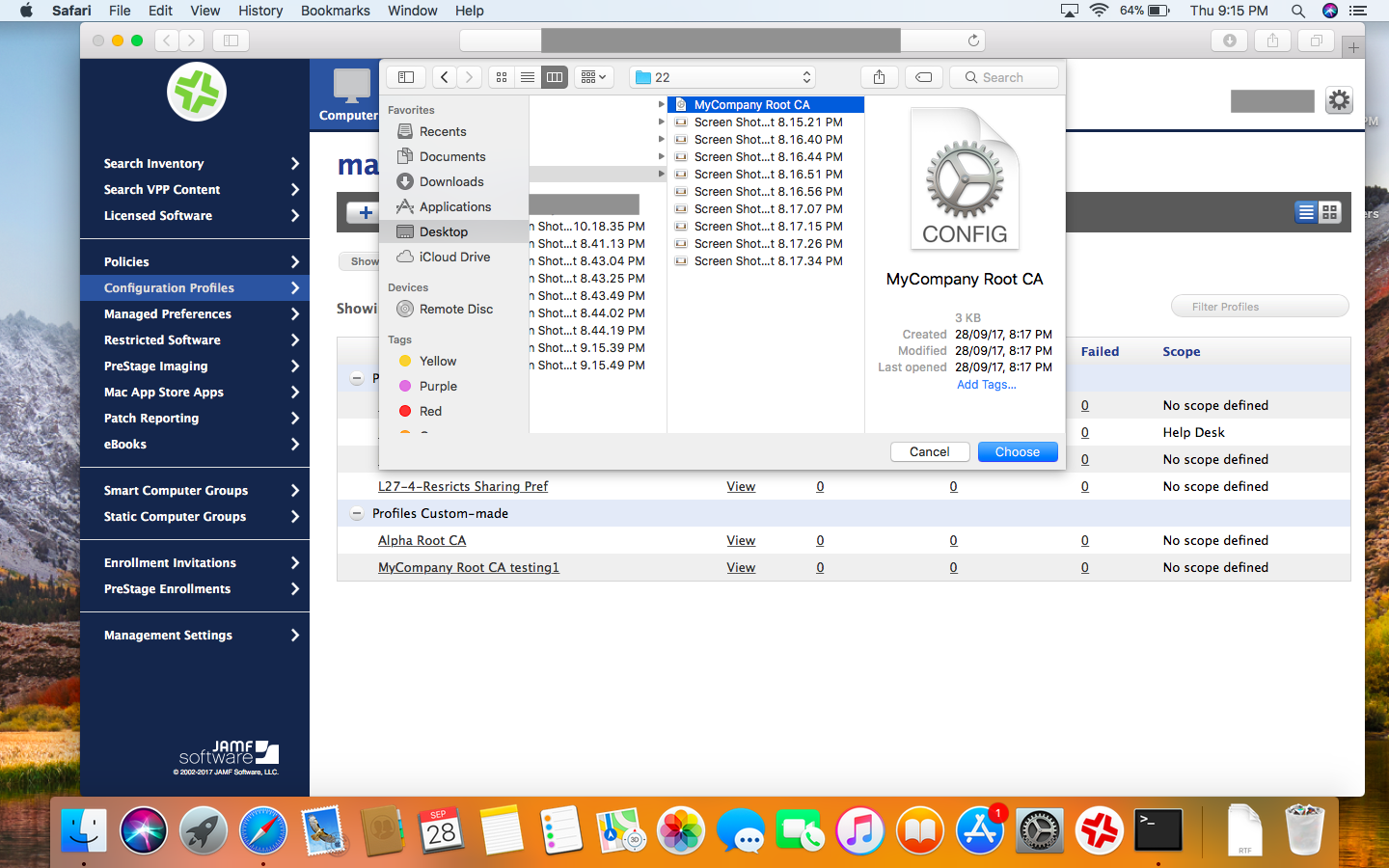Switch file dialog to column view
The image size is (1389, 868).
tap(555, 77)
